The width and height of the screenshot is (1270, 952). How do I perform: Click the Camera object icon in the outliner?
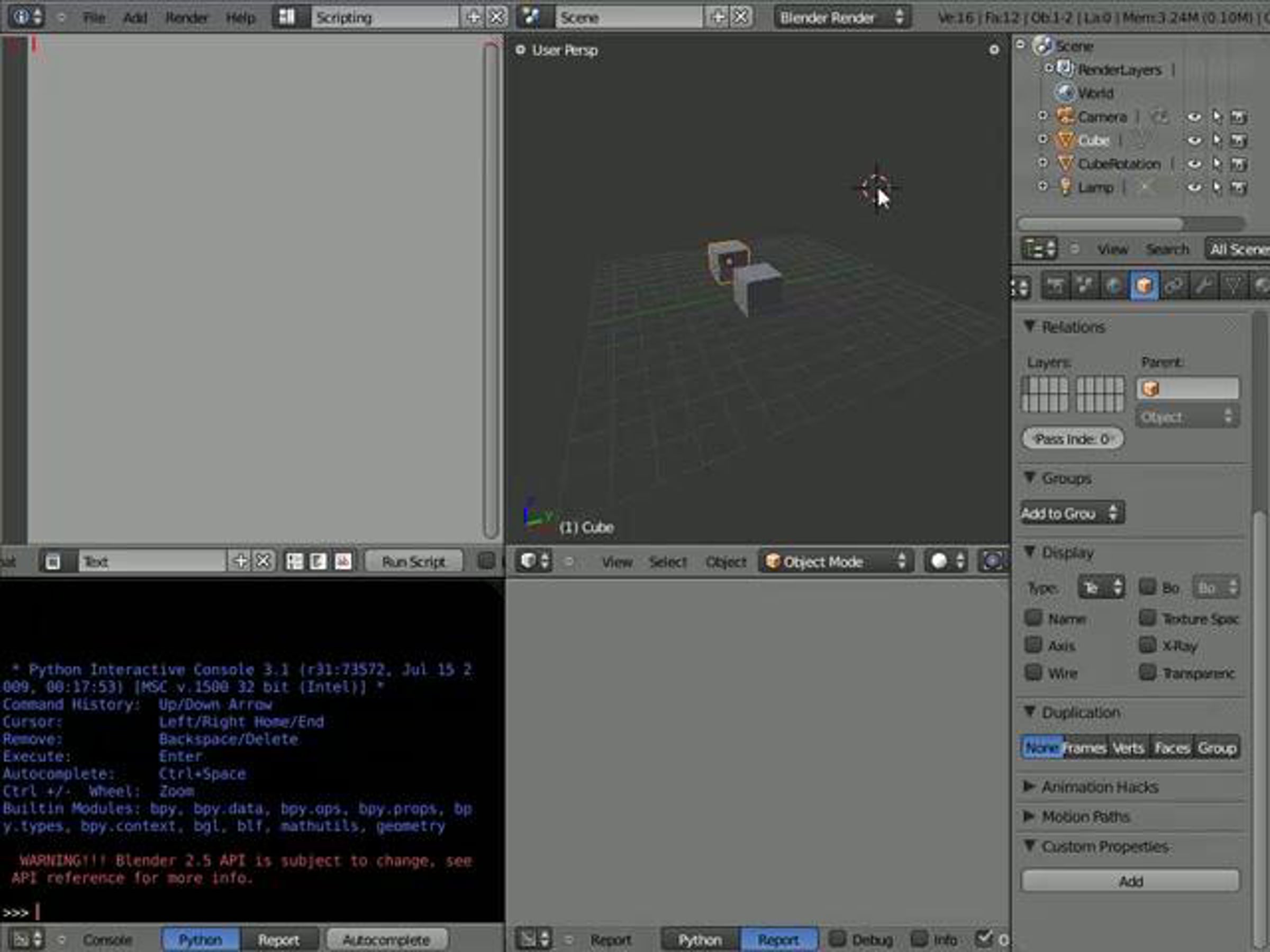click(1066, 116)
